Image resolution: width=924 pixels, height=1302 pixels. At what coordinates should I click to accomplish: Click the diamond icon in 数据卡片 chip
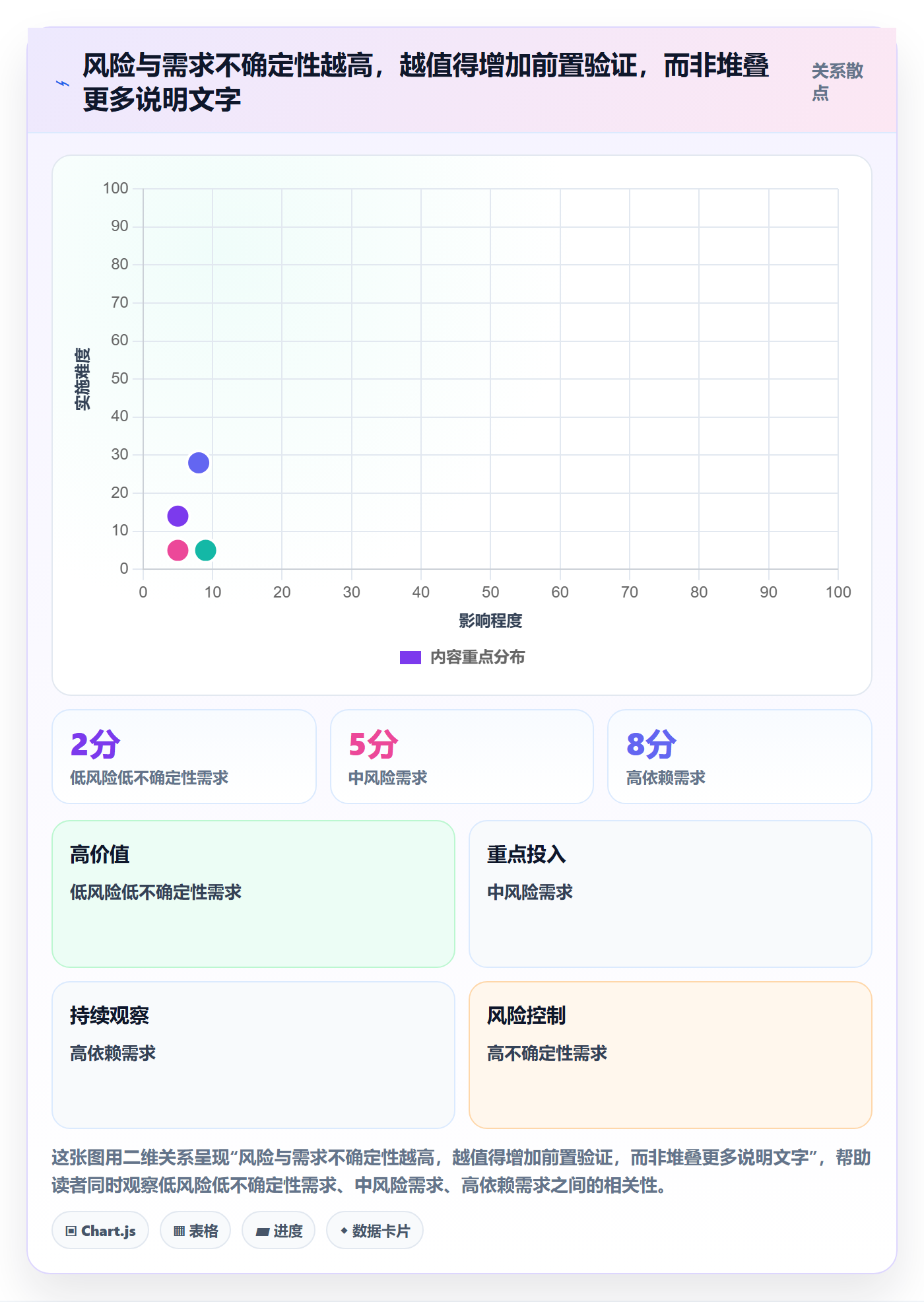click(344, 1231)
